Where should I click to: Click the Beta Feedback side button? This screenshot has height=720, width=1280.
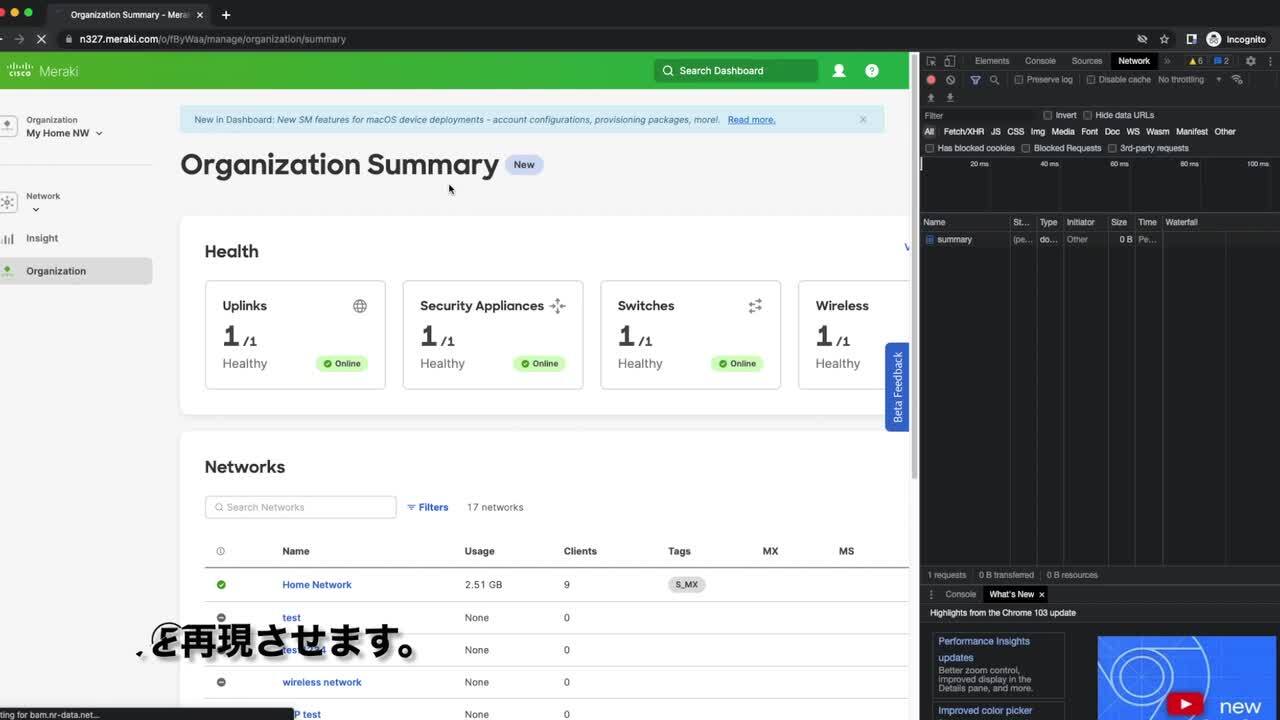tap(897, 387)
